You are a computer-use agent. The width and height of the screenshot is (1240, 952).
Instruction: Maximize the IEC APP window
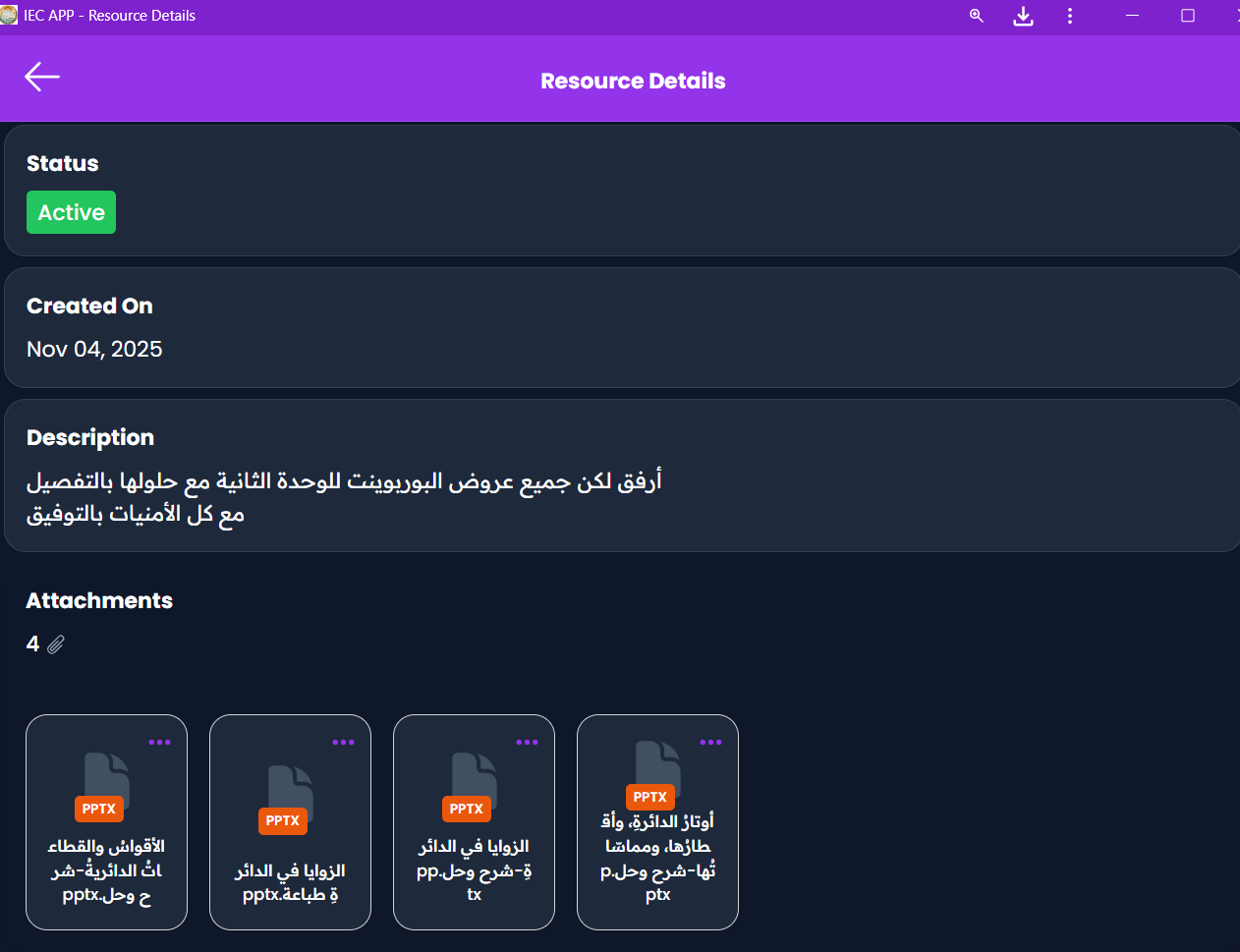coord(1187,16)
